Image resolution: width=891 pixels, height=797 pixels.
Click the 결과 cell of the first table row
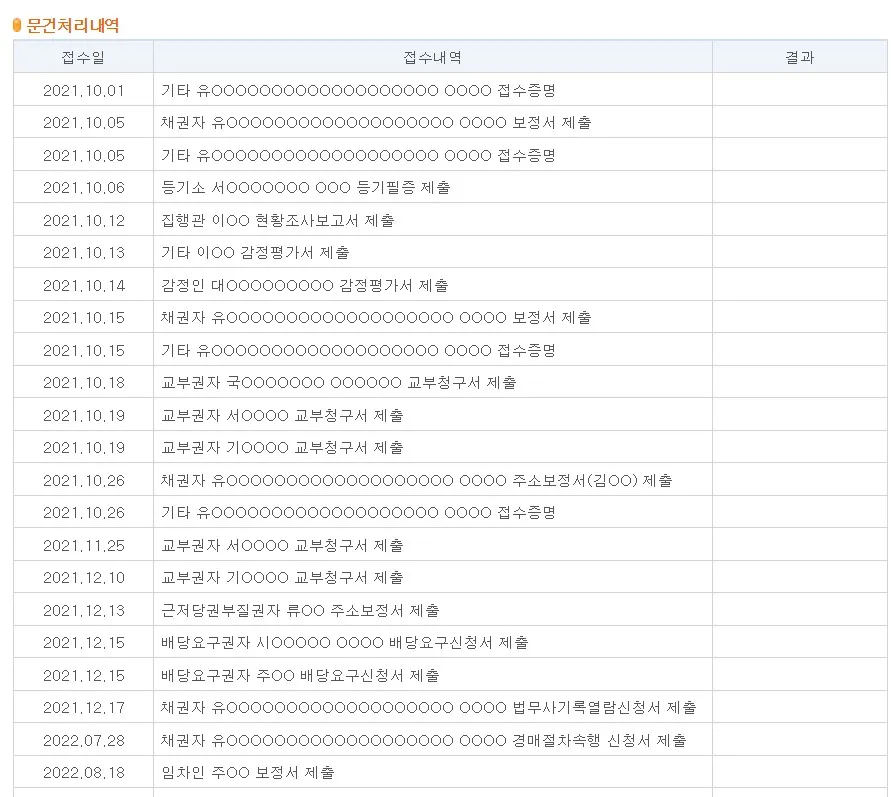[x=798, y=88]
